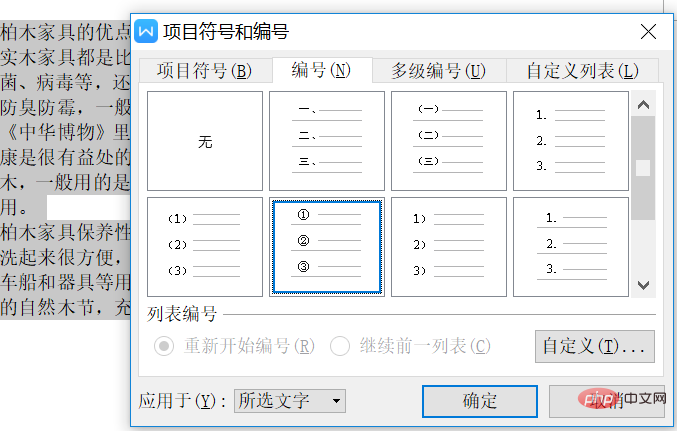Confirm with the 确定 button

pyautogui.click(x=480, y=401)
